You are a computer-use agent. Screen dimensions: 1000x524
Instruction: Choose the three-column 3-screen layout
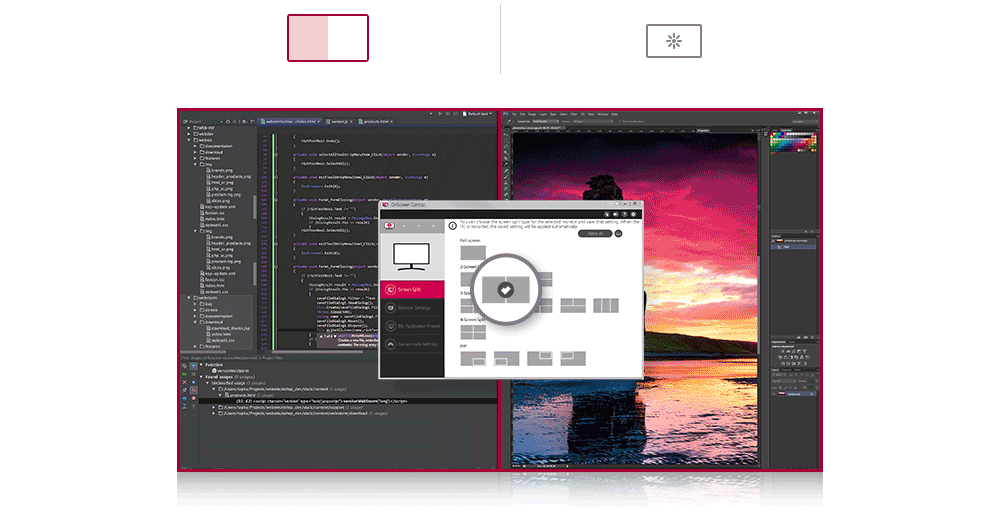[x=606, y=305]
